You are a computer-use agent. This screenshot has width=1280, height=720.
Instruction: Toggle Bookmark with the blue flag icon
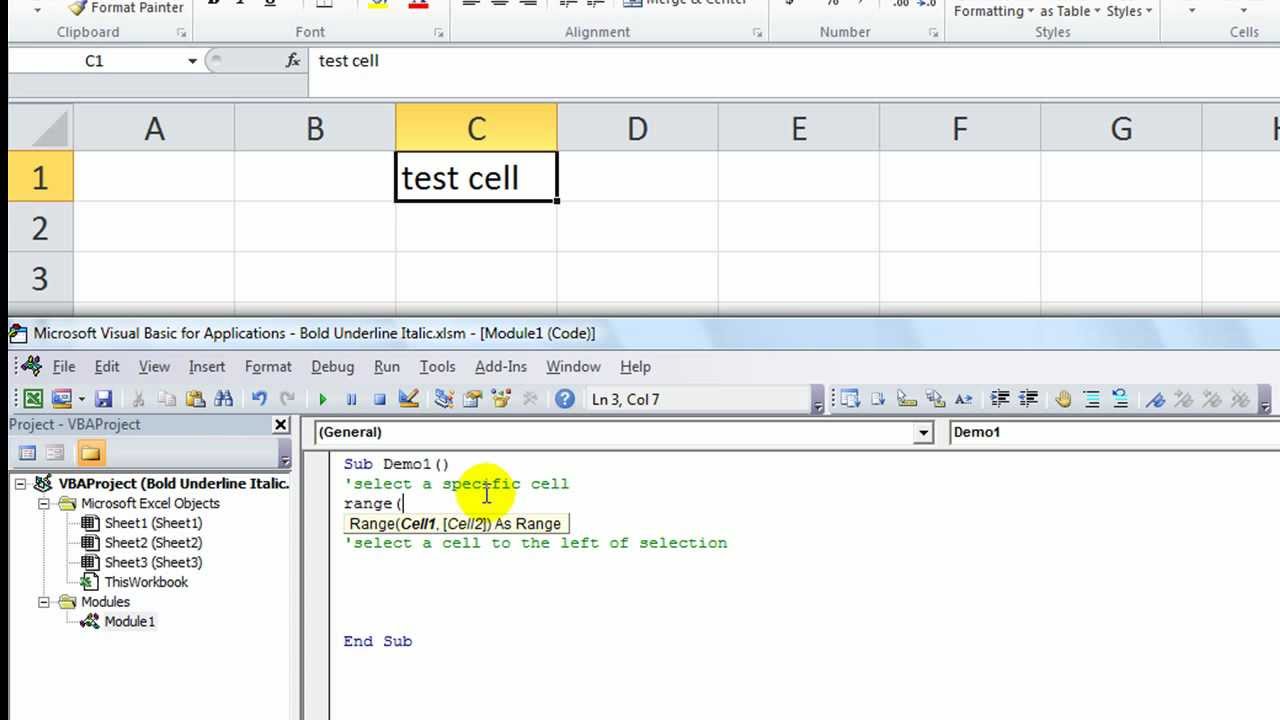click(x=1156, y=399)
